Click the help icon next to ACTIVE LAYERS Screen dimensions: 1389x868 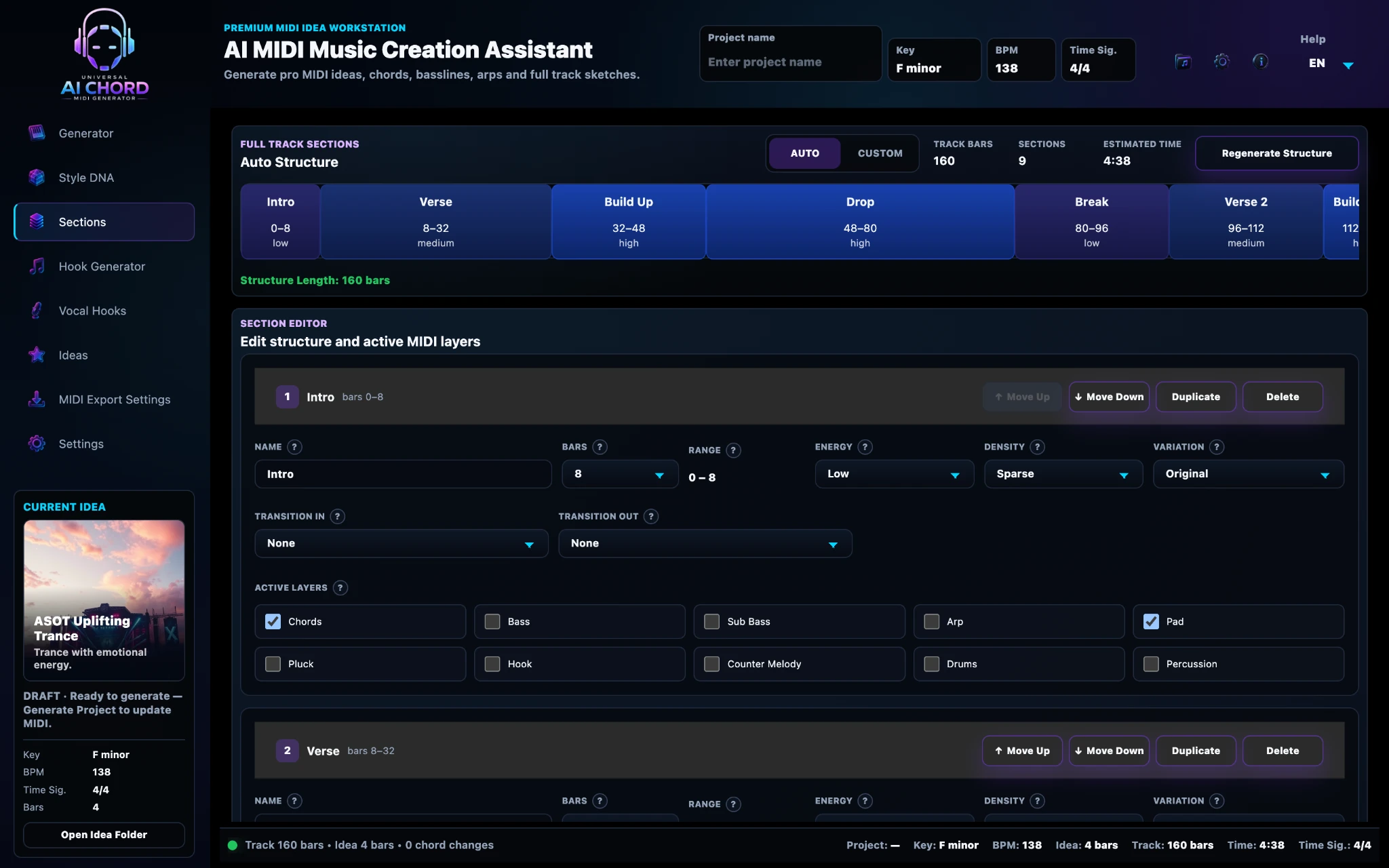[340, 587]
